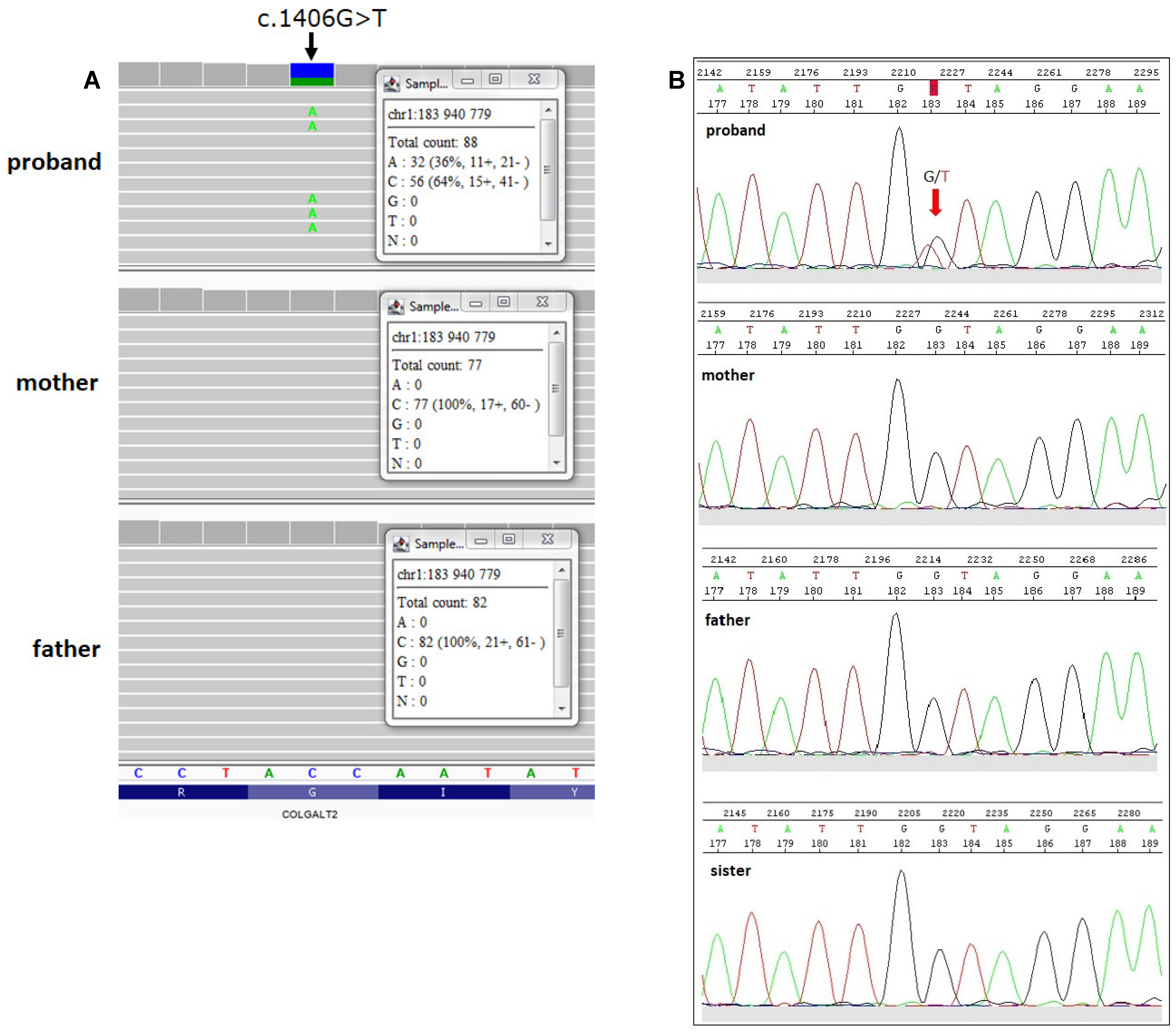Close the father sample popup window
The width and height of the screenshot is (1176, 1035).
548,539
